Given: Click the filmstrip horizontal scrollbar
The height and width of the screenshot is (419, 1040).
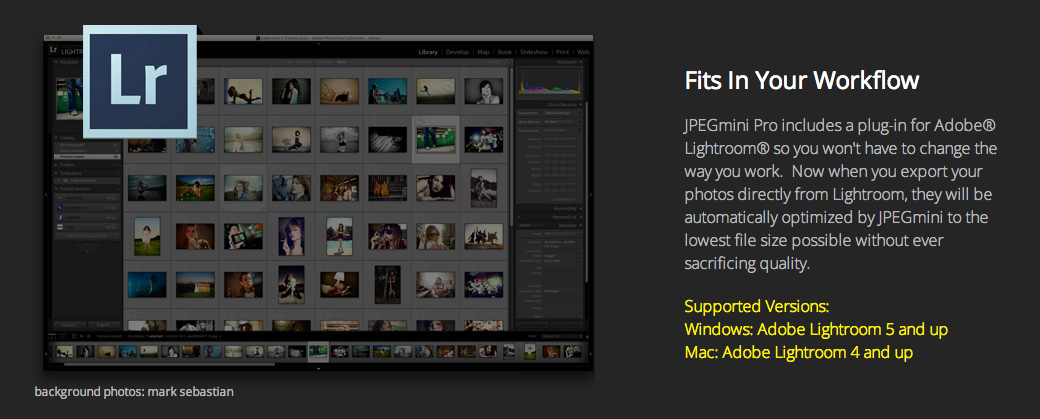Looking at the screenshot, I should [x=169, y=364].
